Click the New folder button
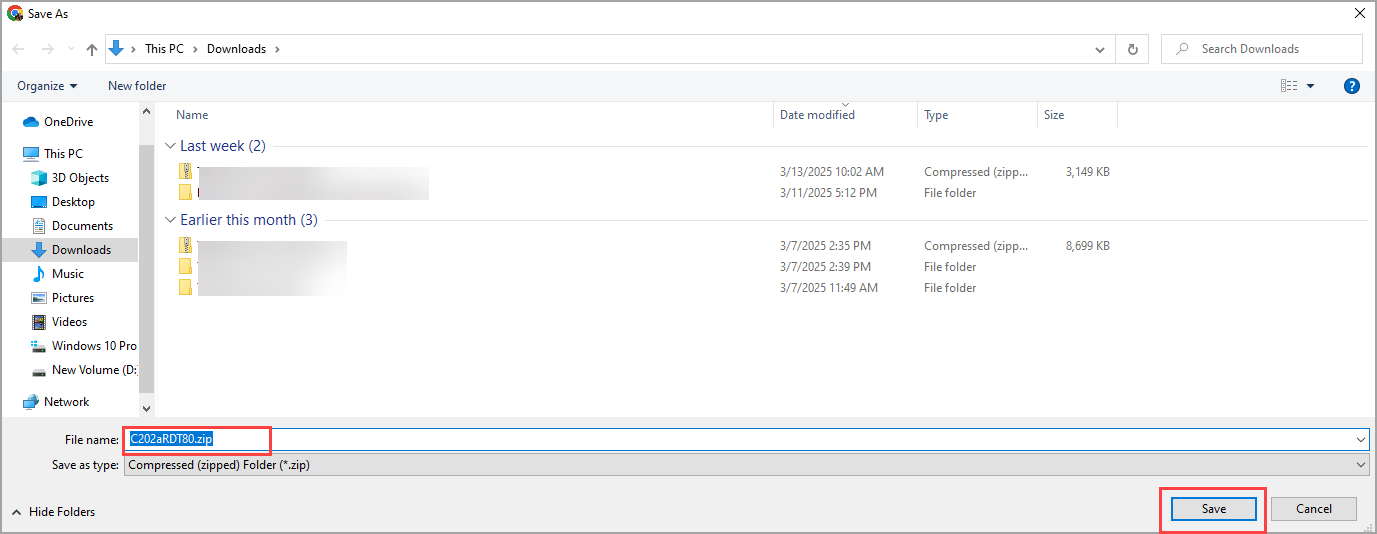The height and width of the screenshot is (534, 1377). click(137, 86)
